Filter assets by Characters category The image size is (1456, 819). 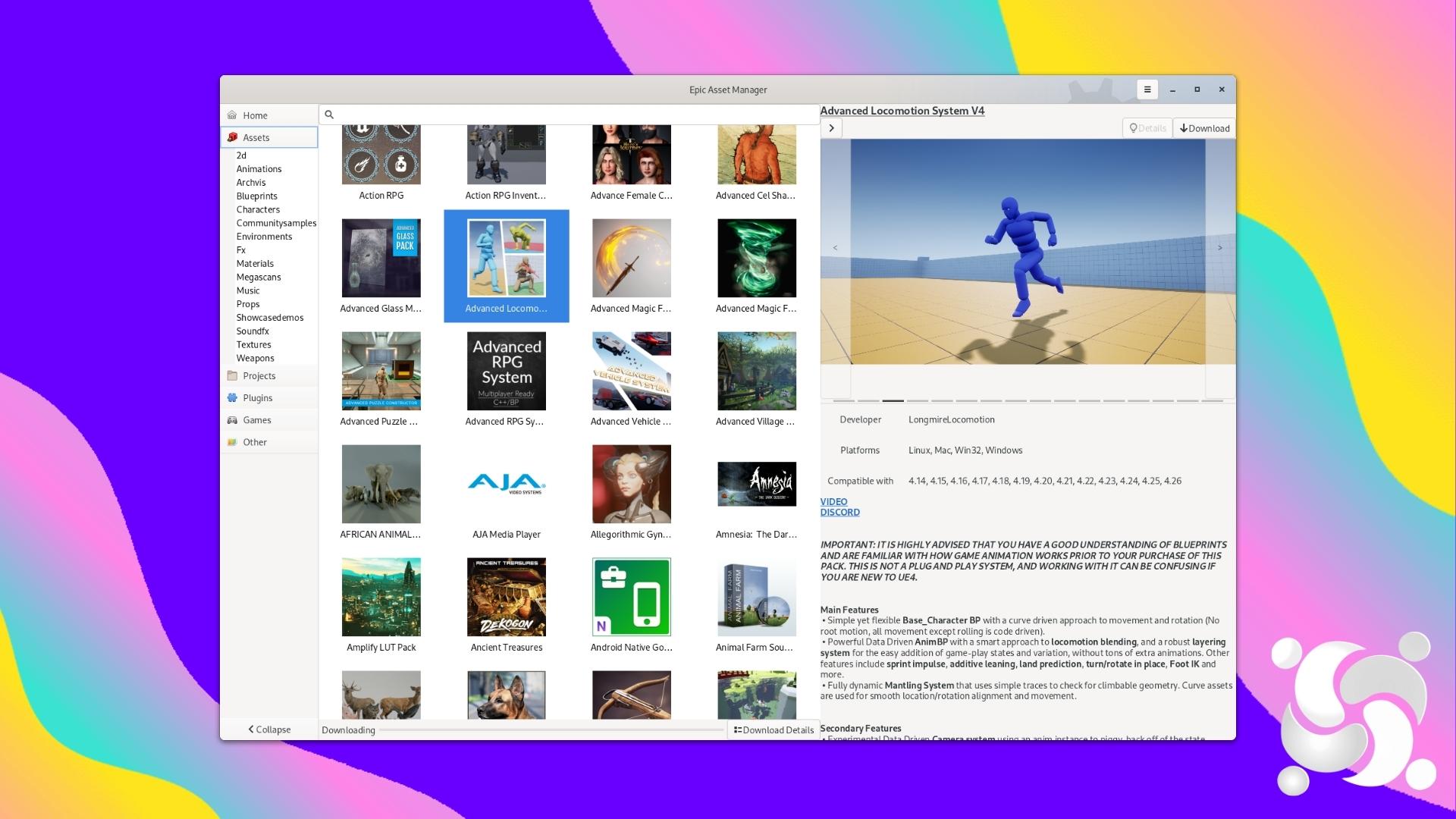[258, 210]
